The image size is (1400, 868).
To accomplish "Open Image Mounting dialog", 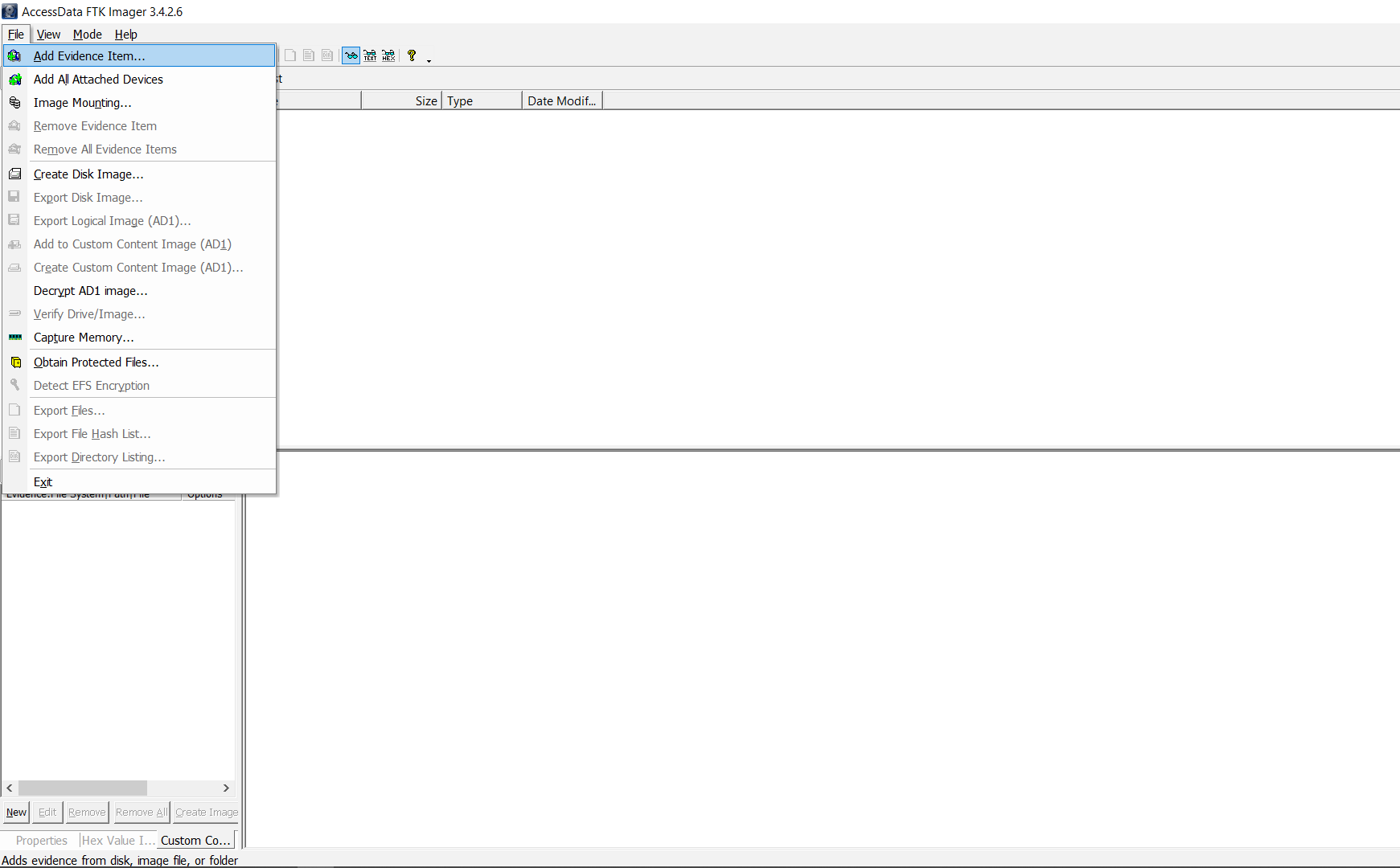I will pos(139,102).
